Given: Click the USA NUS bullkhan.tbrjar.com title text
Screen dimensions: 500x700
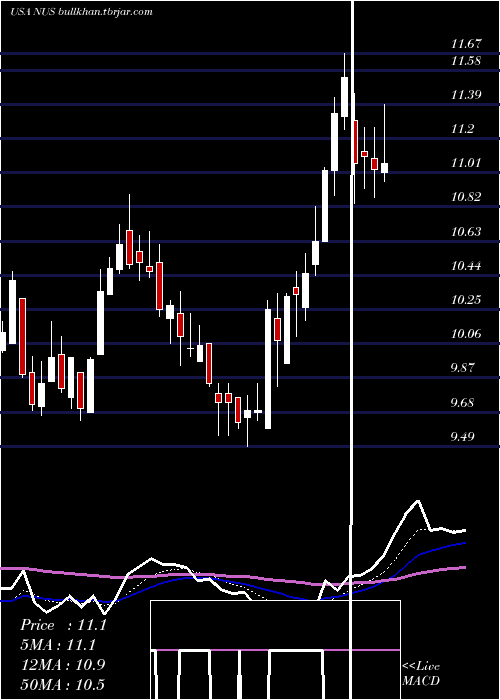Looking at the screenshot, I should (81, 12).
